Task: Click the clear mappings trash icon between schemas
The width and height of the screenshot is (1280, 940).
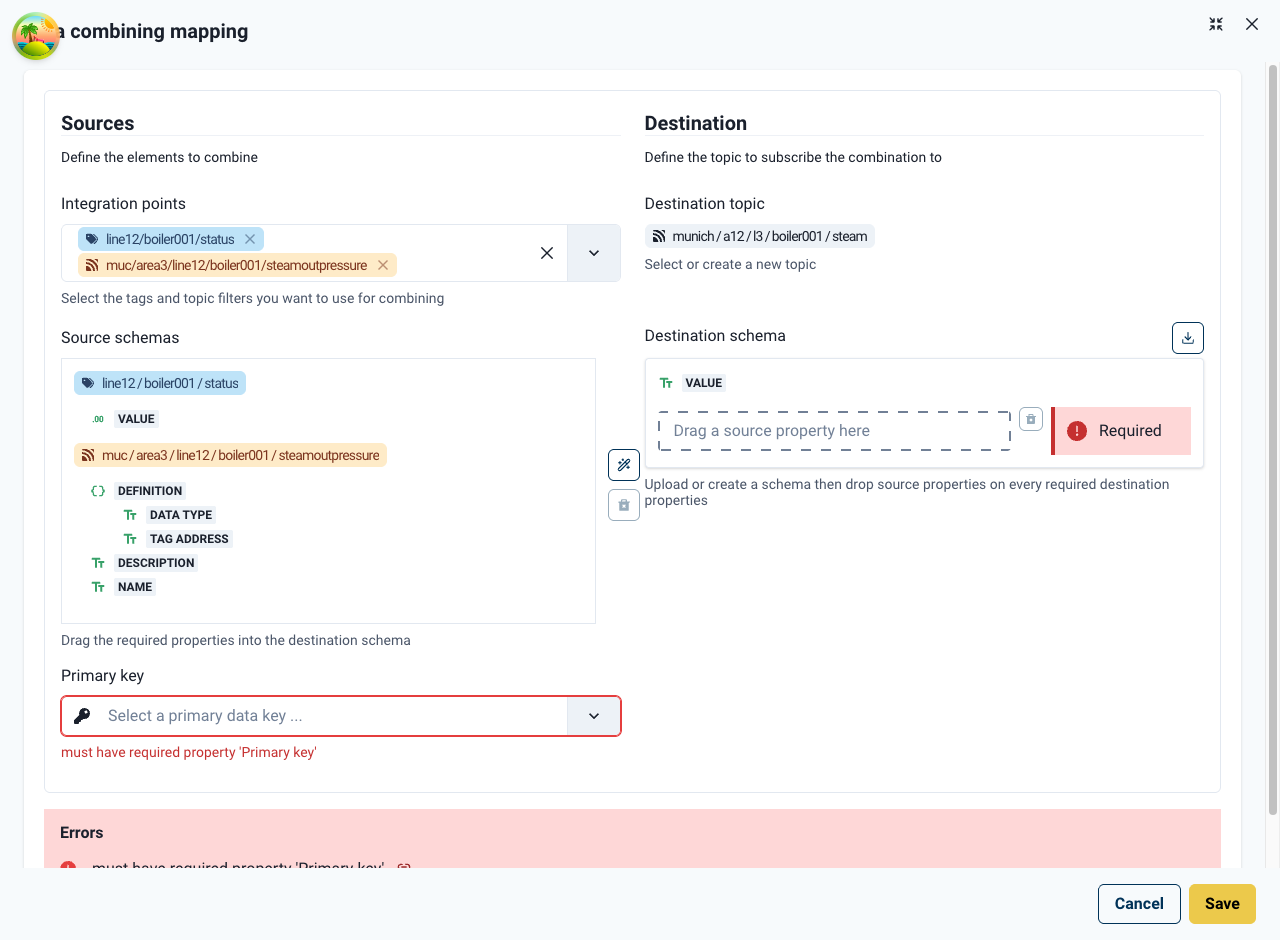Action: pos(624,505)
